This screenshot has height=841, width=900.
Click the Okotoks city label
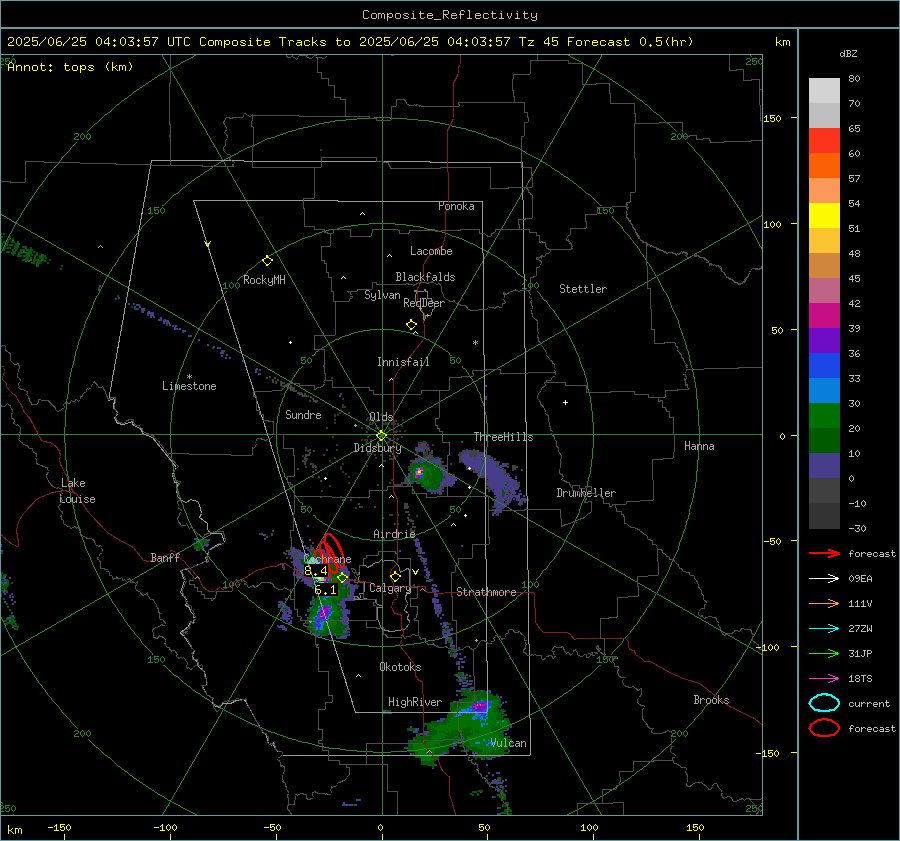[x=400, y=667]
